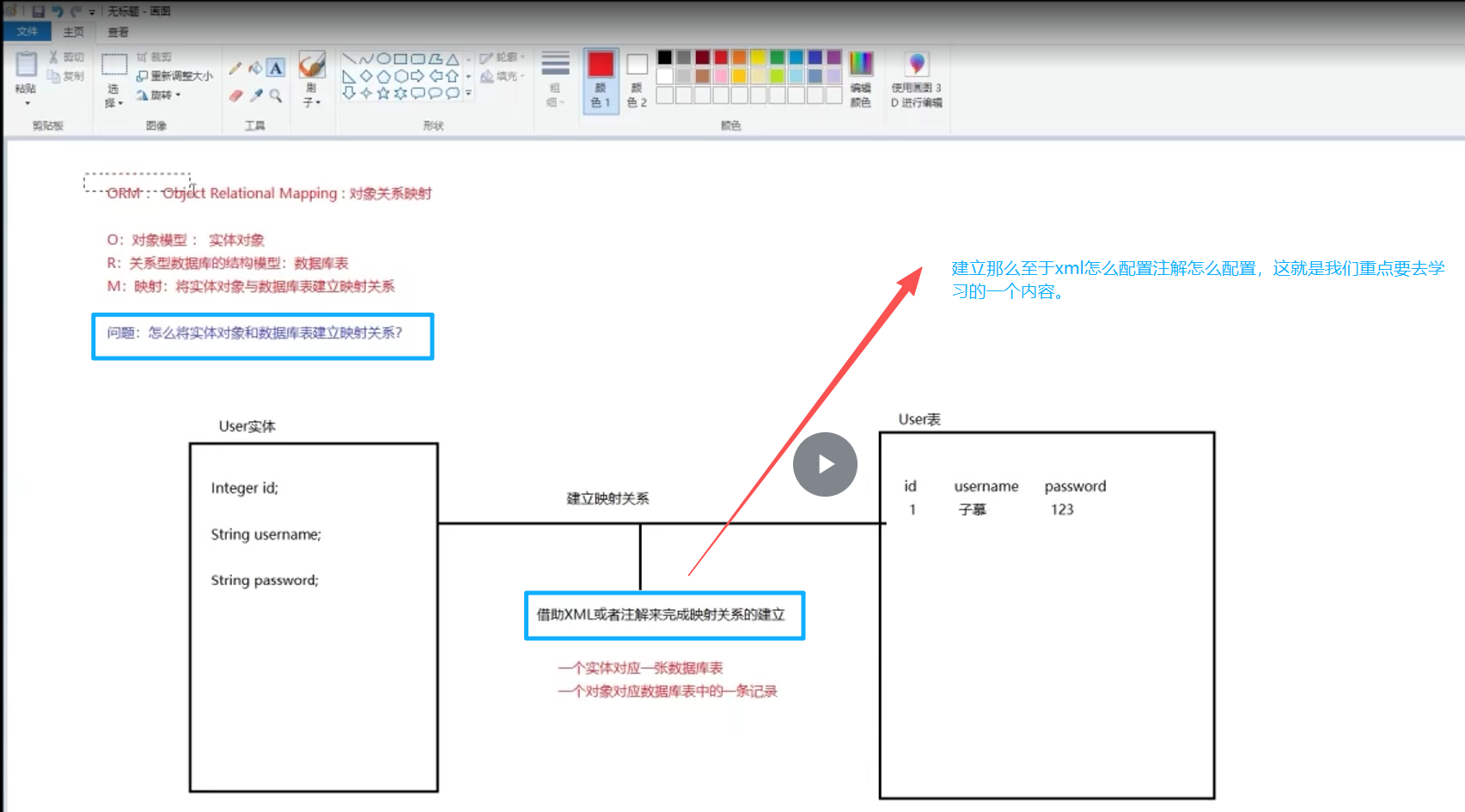Click the Redo arrow in title bar
The image size is (1465, 812).
(76, 11)
